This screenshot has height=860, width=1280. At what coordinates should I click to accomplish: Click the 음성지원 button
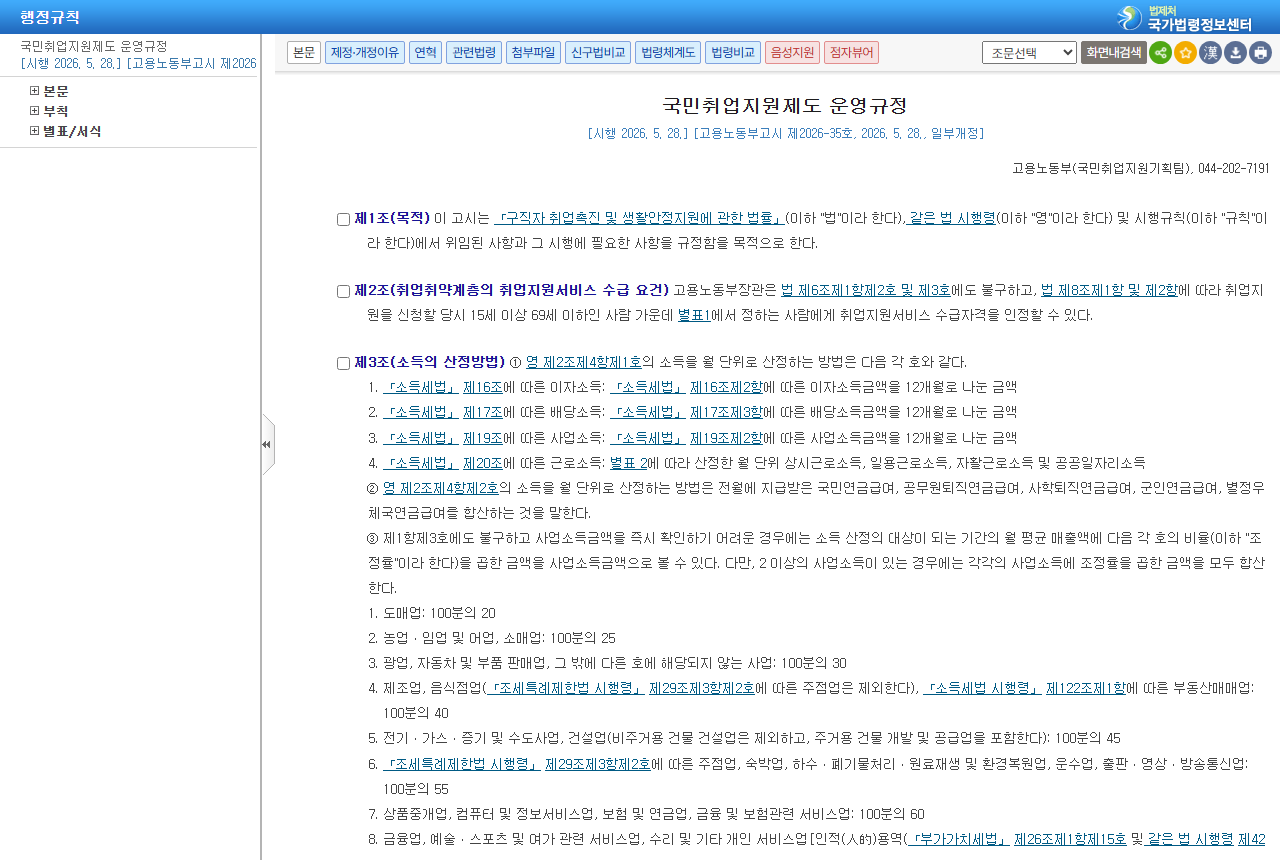[x=792, y=52]
